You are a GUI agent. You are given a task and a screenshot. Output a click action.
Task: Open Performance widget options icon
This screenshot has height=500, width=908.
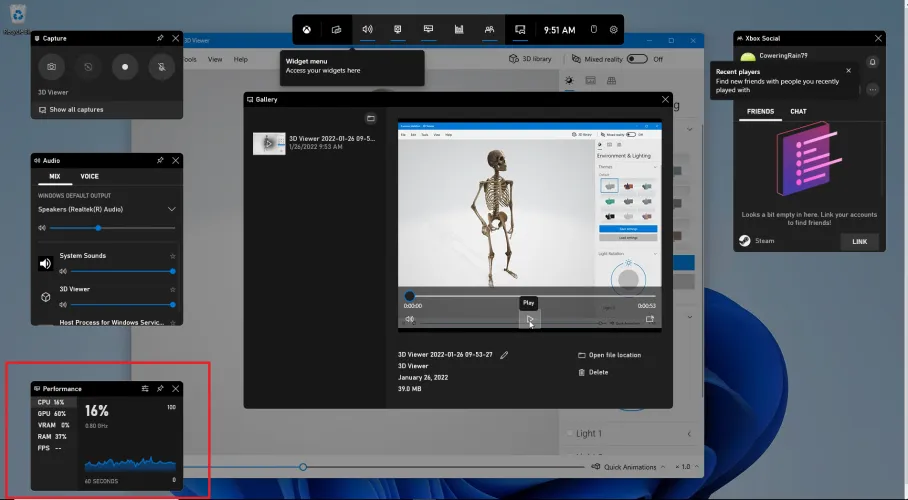145,388
